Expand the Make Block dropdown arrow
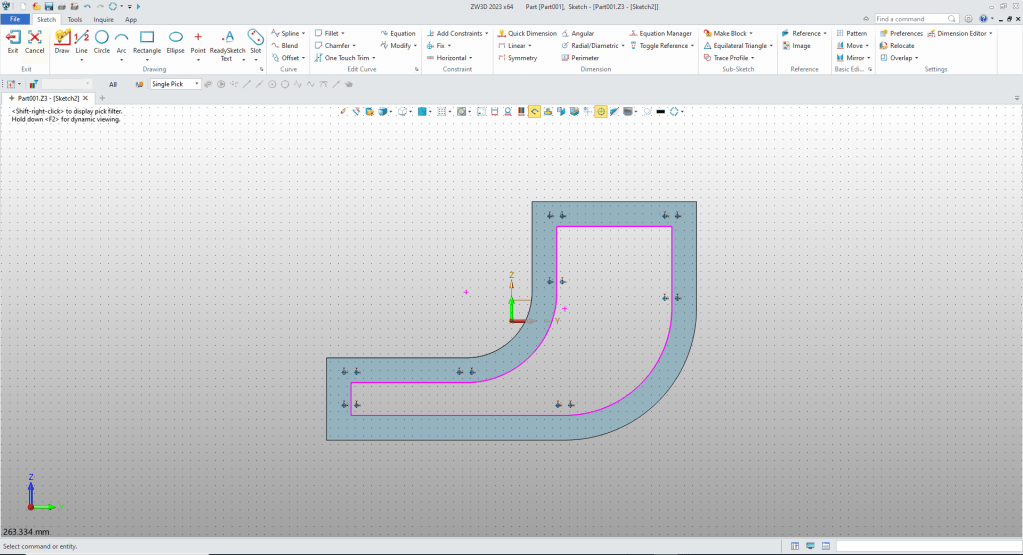This screenshot has height=555, width=1023. tap(752, 33)
